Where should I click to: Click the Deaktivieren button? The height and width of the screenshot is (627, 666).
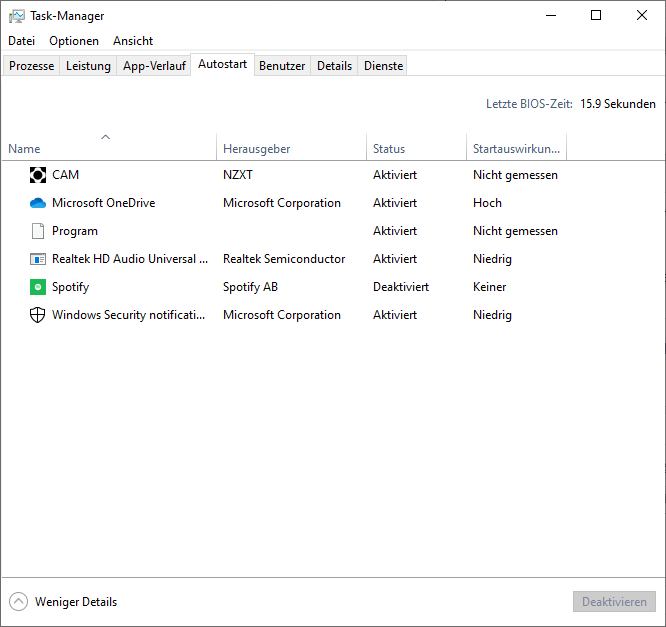614,602
